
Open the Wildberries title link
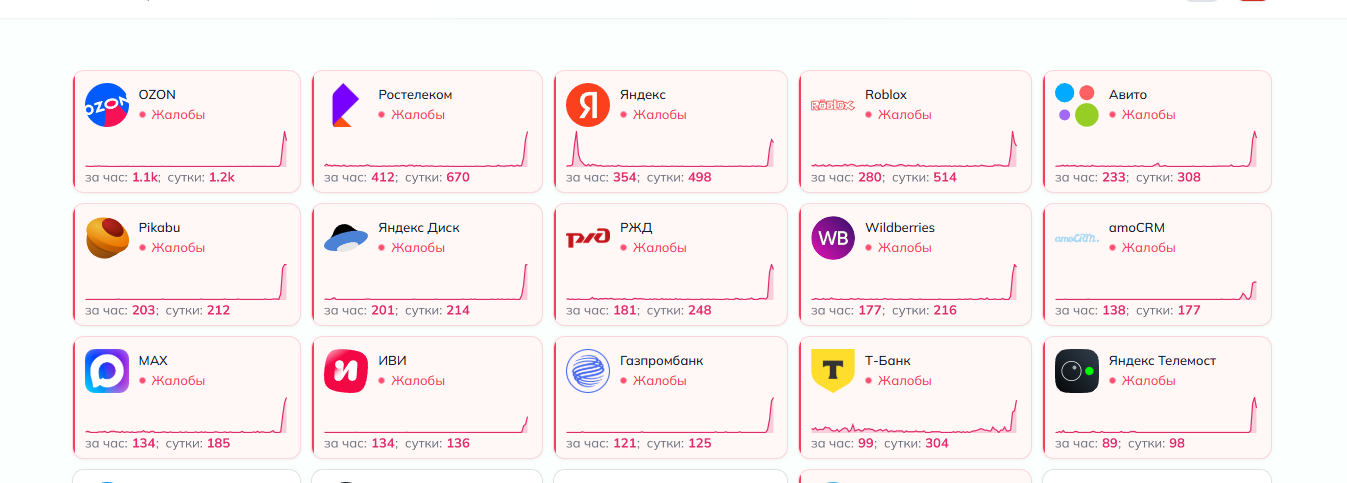[900, 227]
